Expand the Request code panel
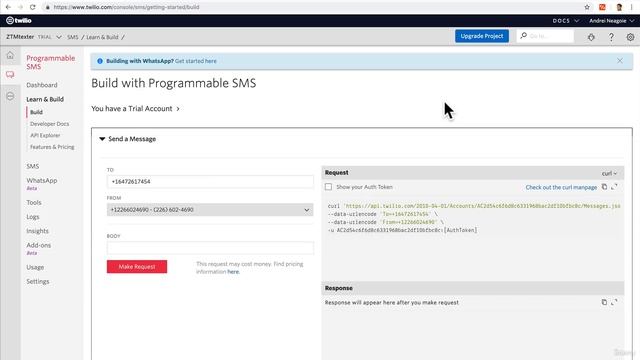 click(614, 187)
